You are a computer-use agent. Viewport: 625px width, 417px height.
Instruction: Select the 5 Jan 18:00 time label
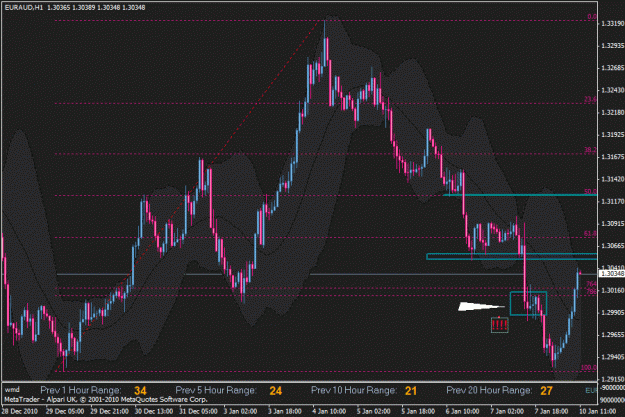click(x=418, y=411)
